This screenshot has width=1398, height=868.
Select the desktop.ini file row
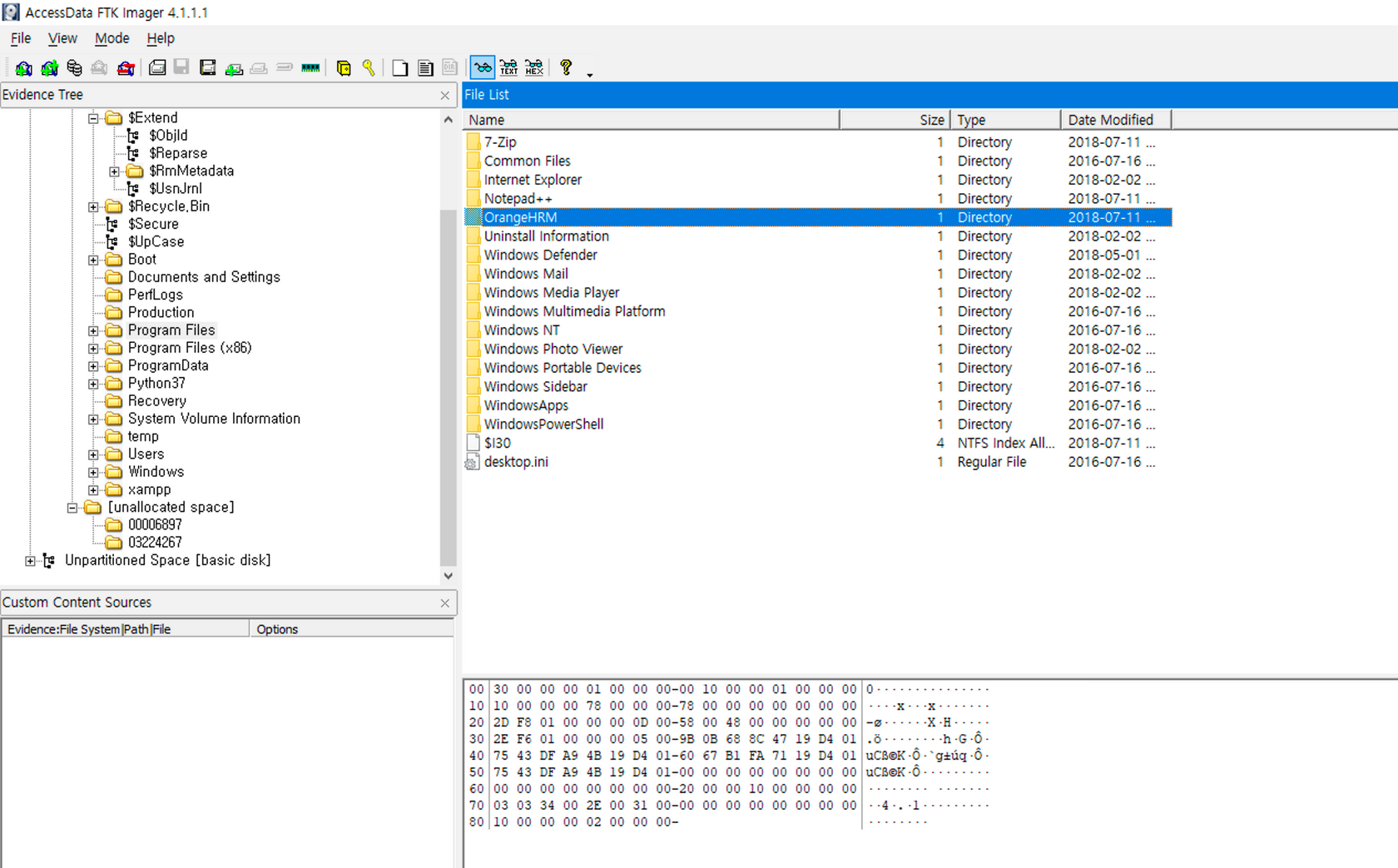click(x=818, y=462)
